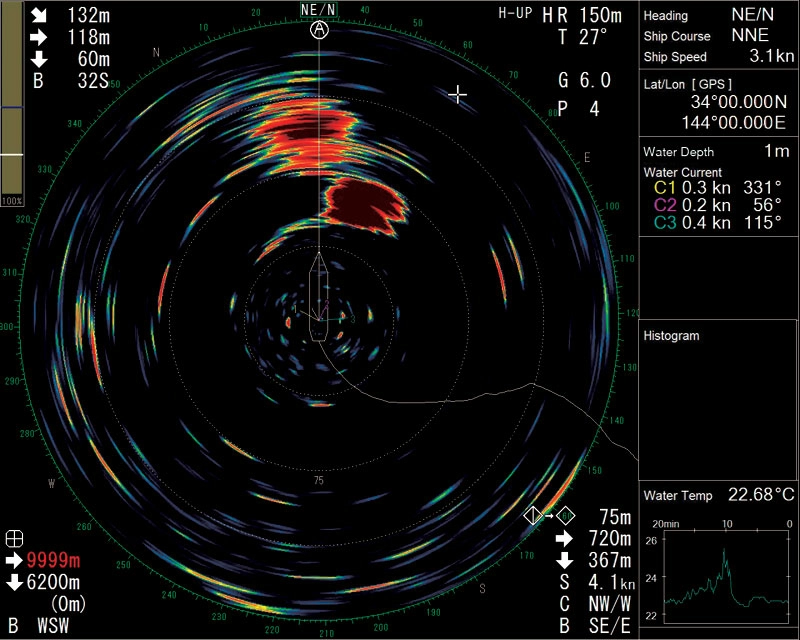Click the echo color scale bar

pos(13,100)
